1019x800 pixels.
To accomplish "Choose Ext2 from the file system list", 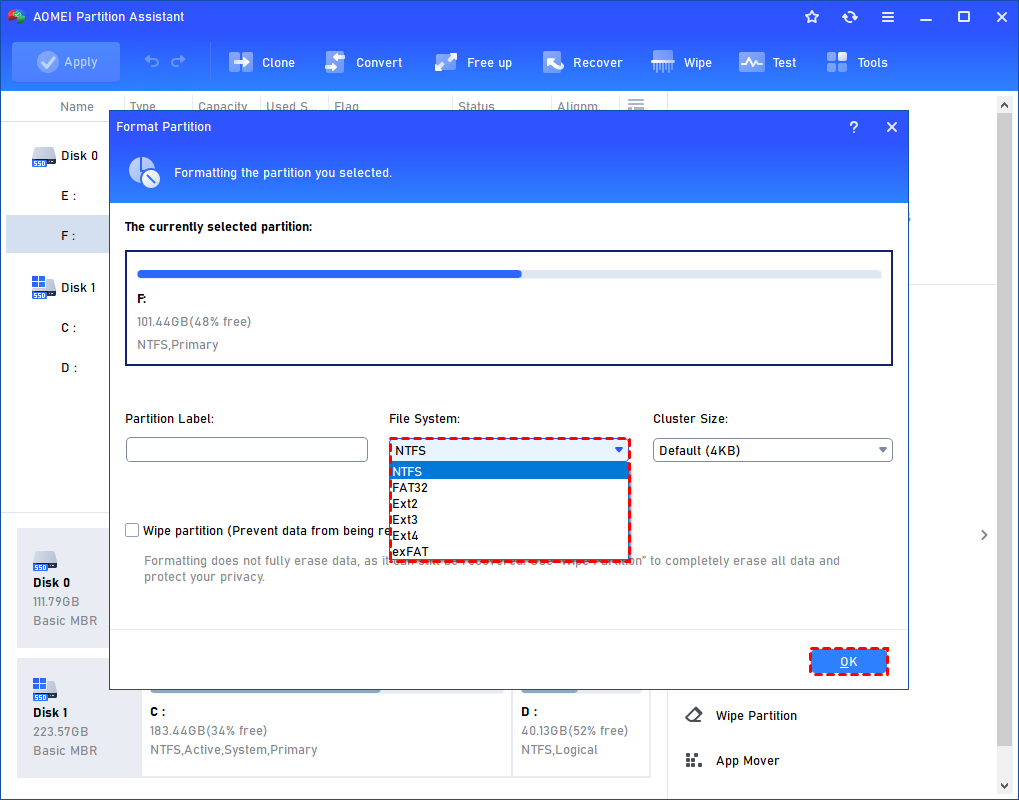I will point(509,504).
